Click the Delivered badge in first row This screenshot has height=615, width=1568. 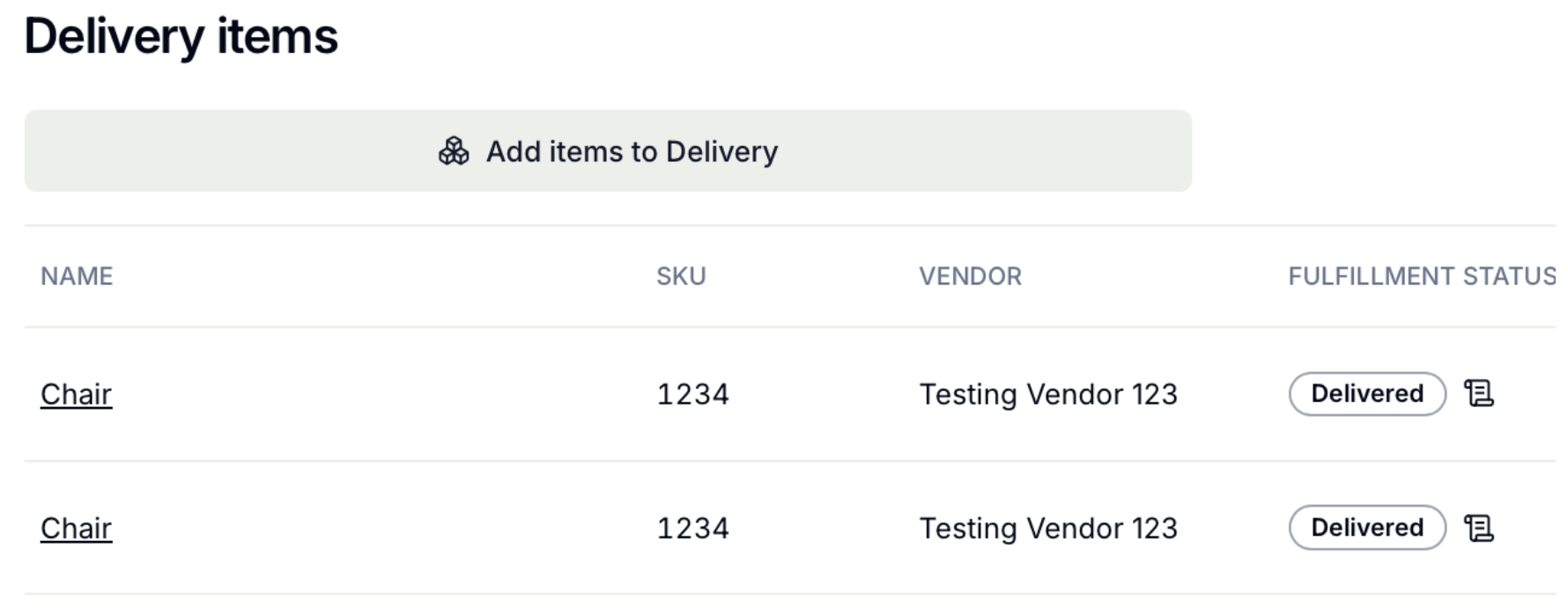click(x=1367, y=394)
